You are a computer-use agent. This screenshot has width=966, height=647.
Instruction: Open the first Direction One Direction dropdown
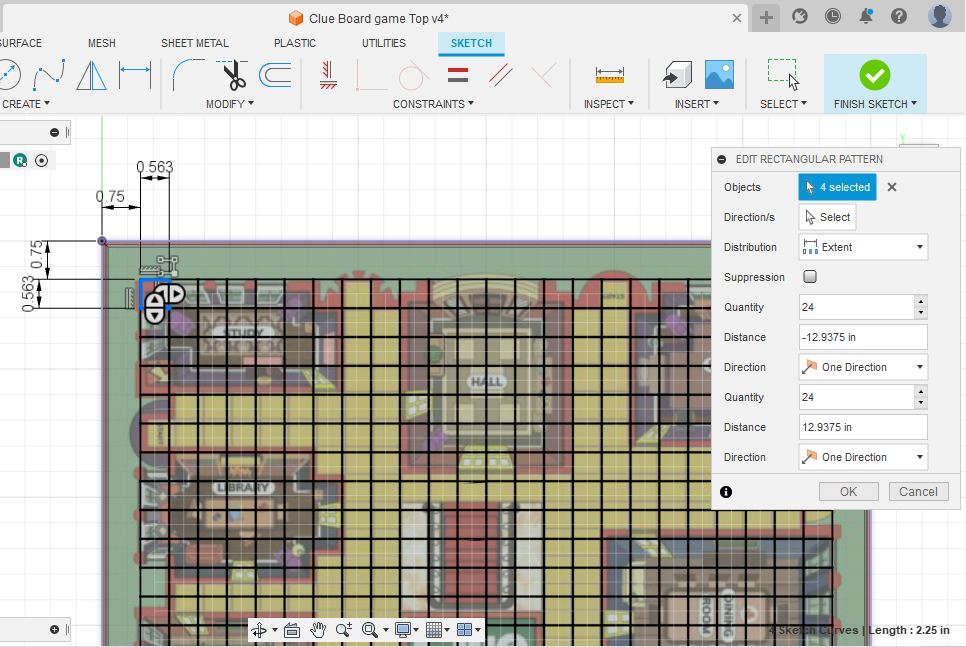click(863, 367)
